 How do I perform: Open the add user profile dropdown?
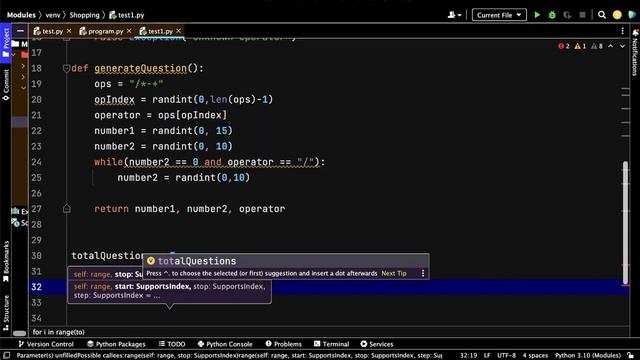(454, 15)
